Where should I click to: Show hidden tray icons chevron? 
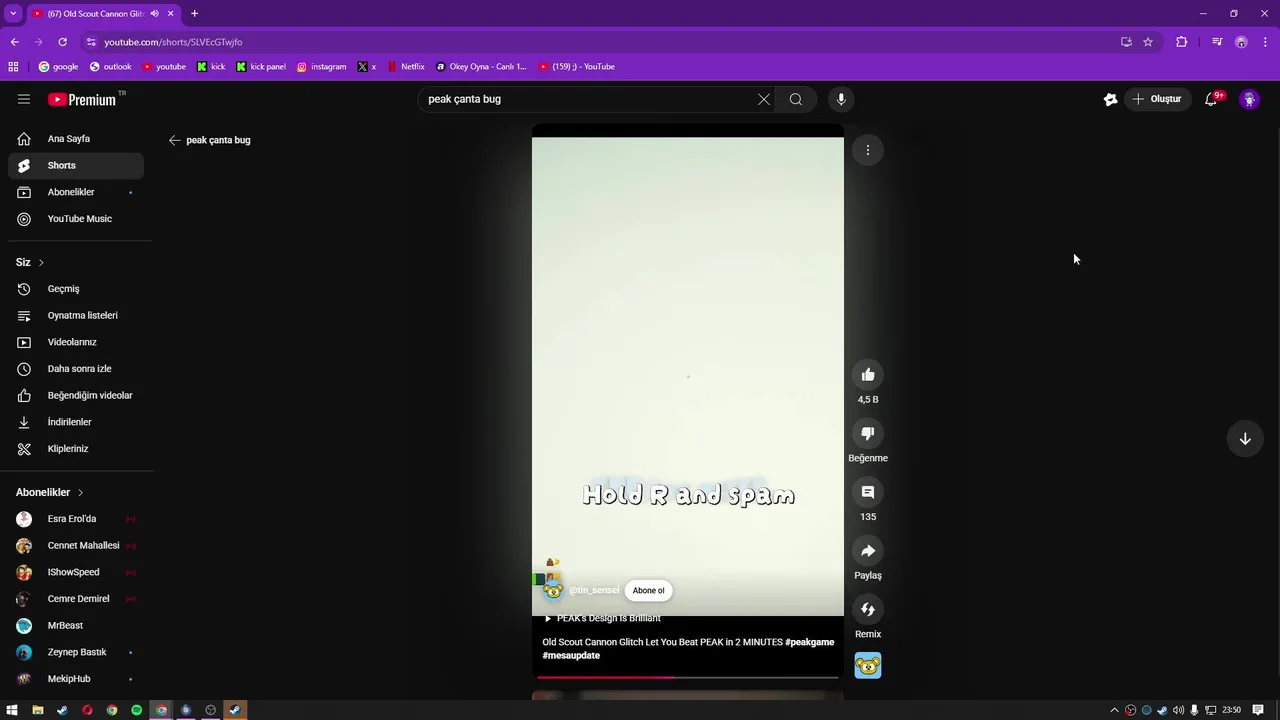click(1114, 710)
